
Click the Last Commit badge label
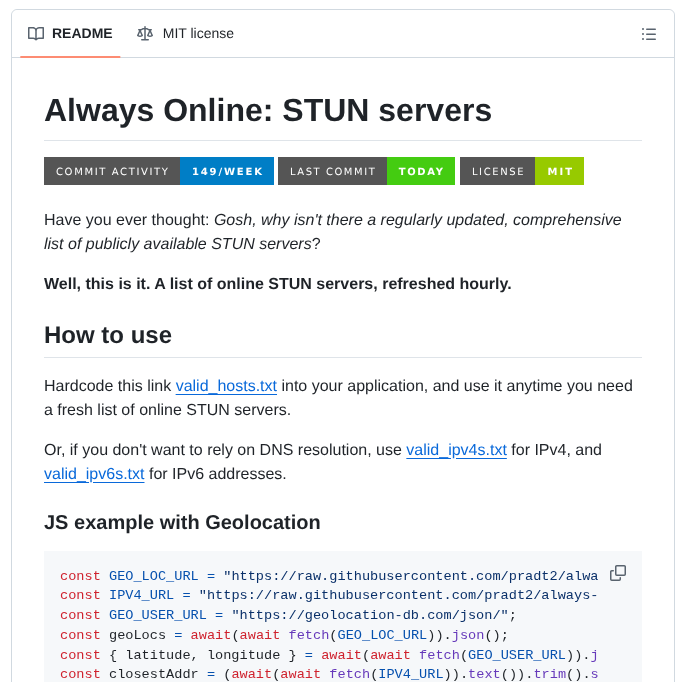332,171
